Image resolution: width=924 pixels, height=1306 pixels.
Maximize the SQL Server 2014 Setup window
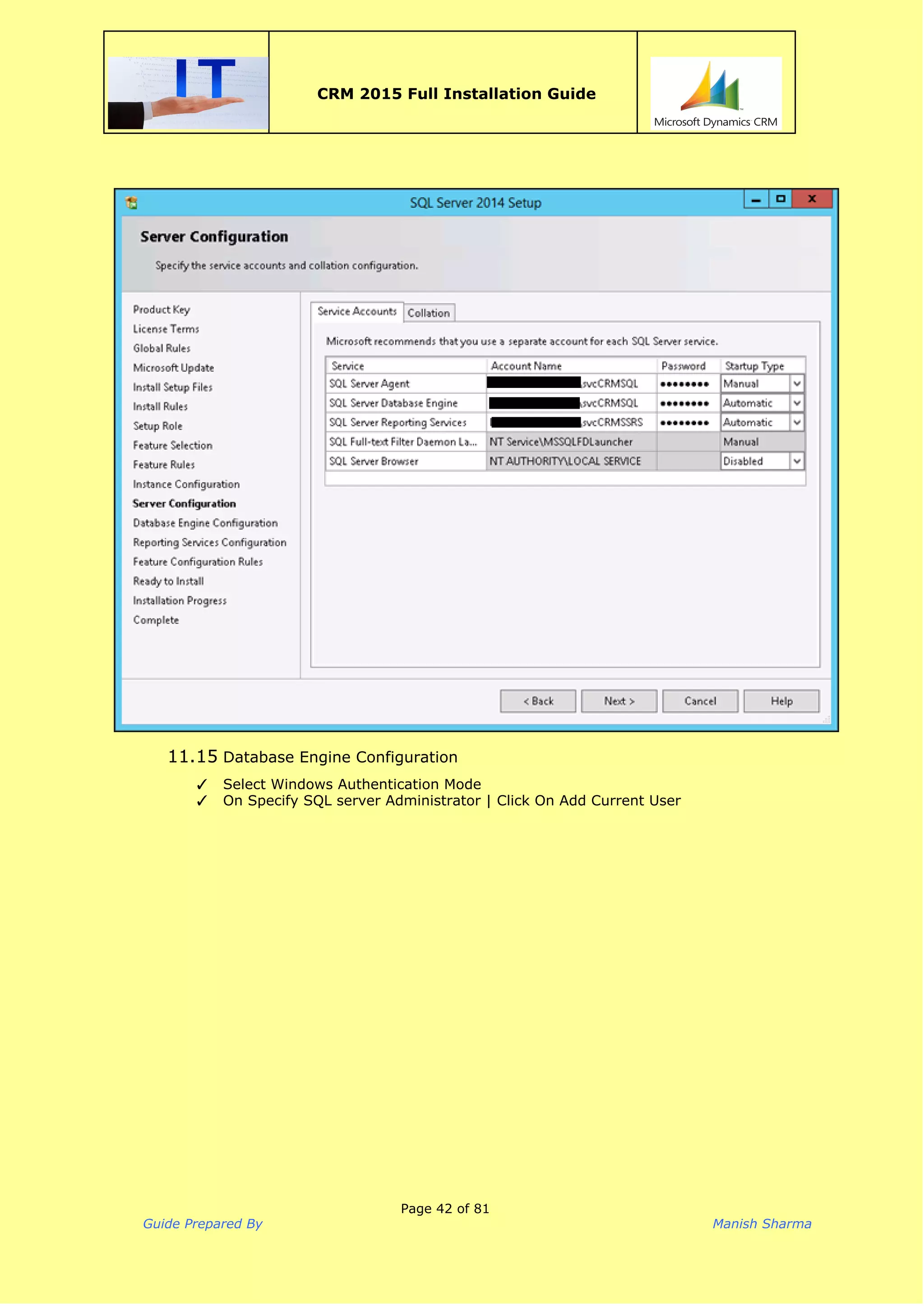(780, 200)
